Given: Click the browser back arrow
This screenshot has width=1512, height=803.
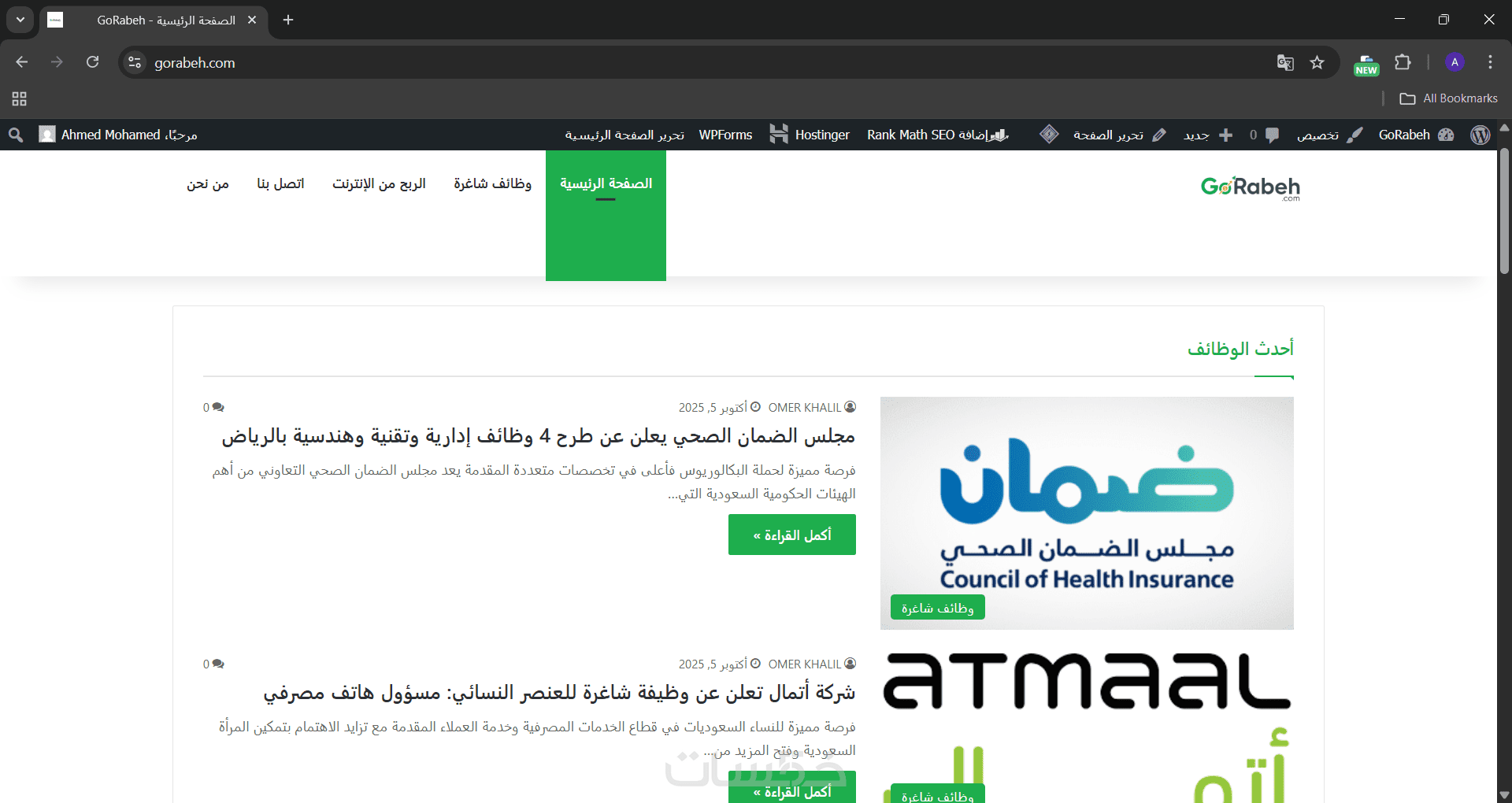Looking at the screenshot, I should tap(22, 62).
